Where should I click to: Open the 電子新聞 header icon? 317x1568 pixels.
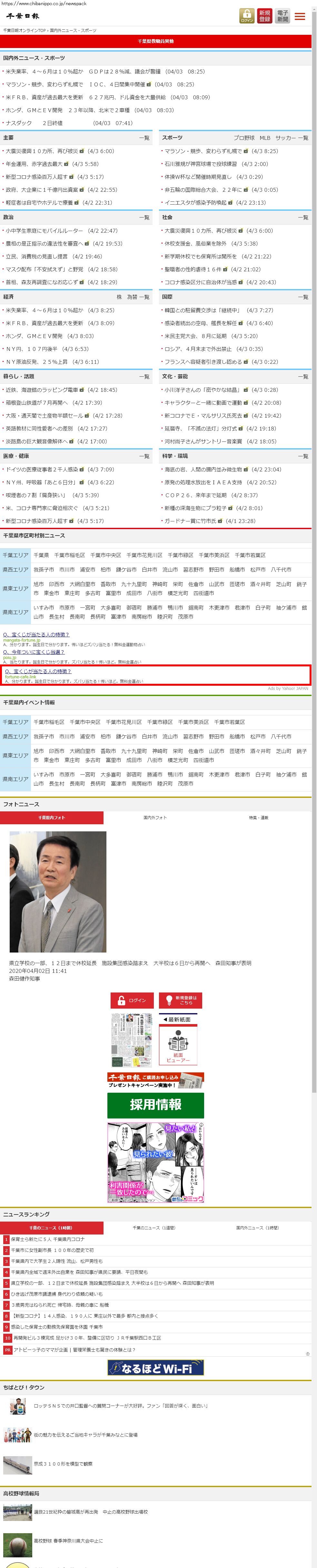[282, 16]
